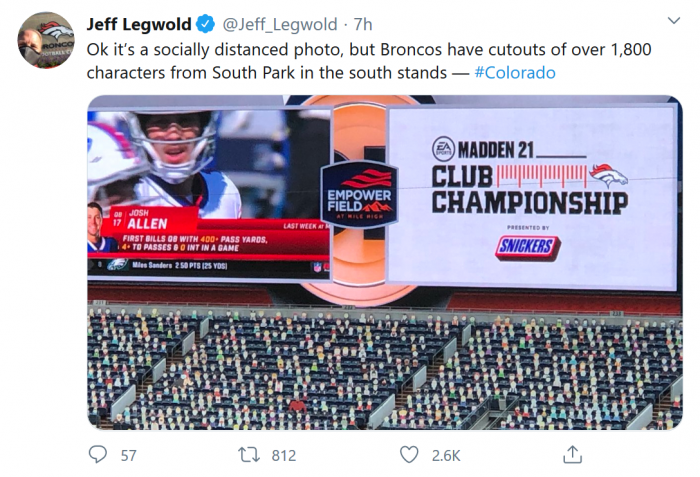
Task: Open the Jeff Legwold display name link
Action: tap(139, 24)
